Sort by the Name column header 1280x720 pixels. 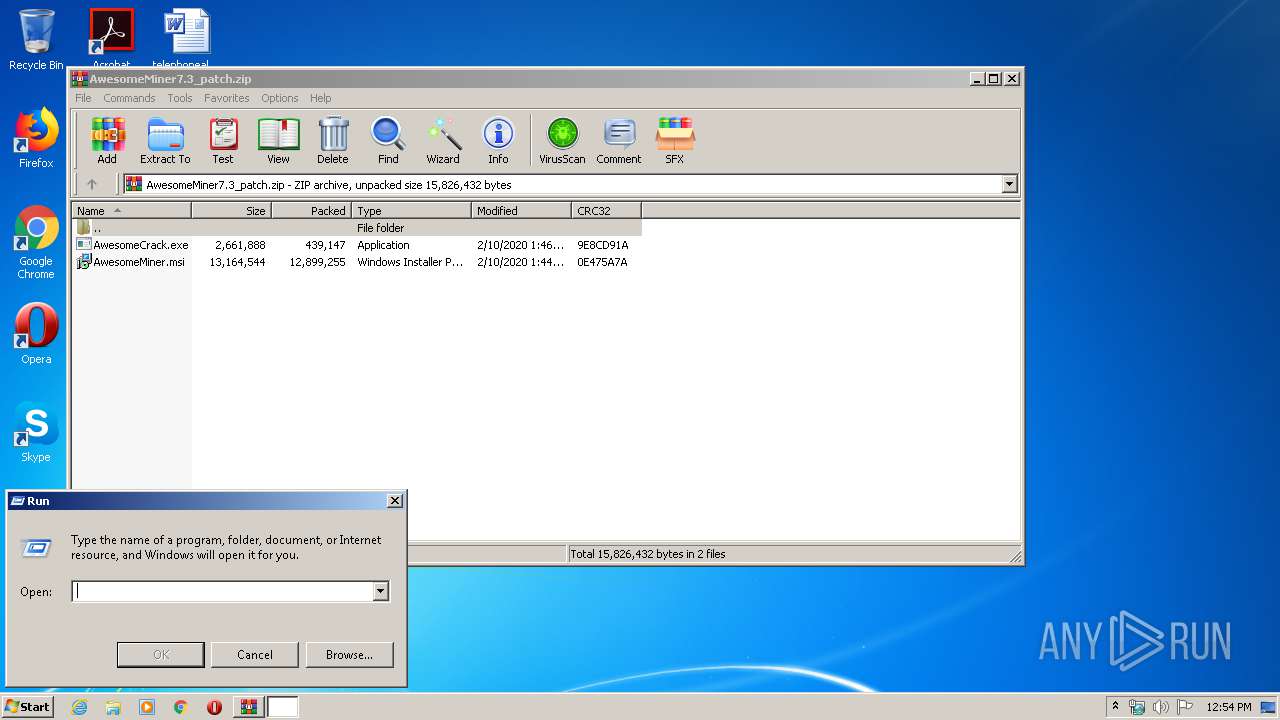(131, 211)
